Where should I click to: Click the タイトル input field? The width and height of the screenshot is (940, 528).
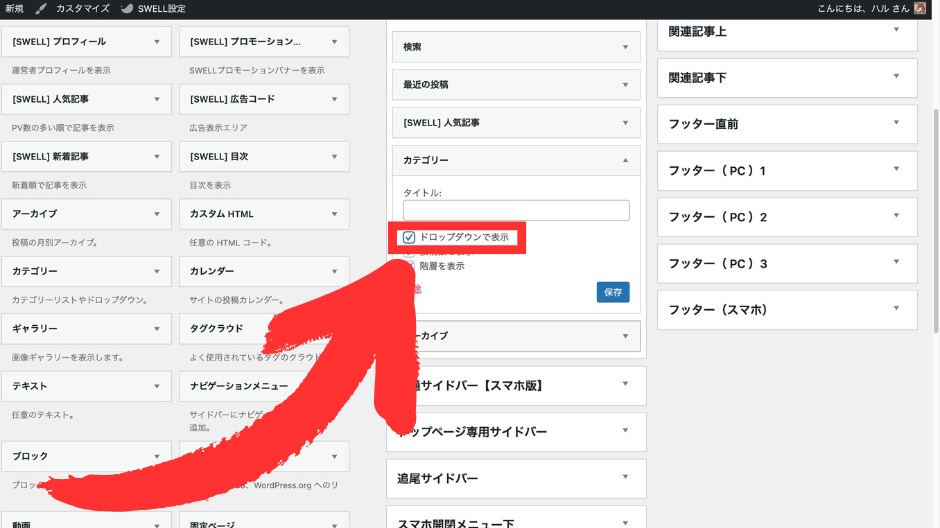(x=516, y=210)
